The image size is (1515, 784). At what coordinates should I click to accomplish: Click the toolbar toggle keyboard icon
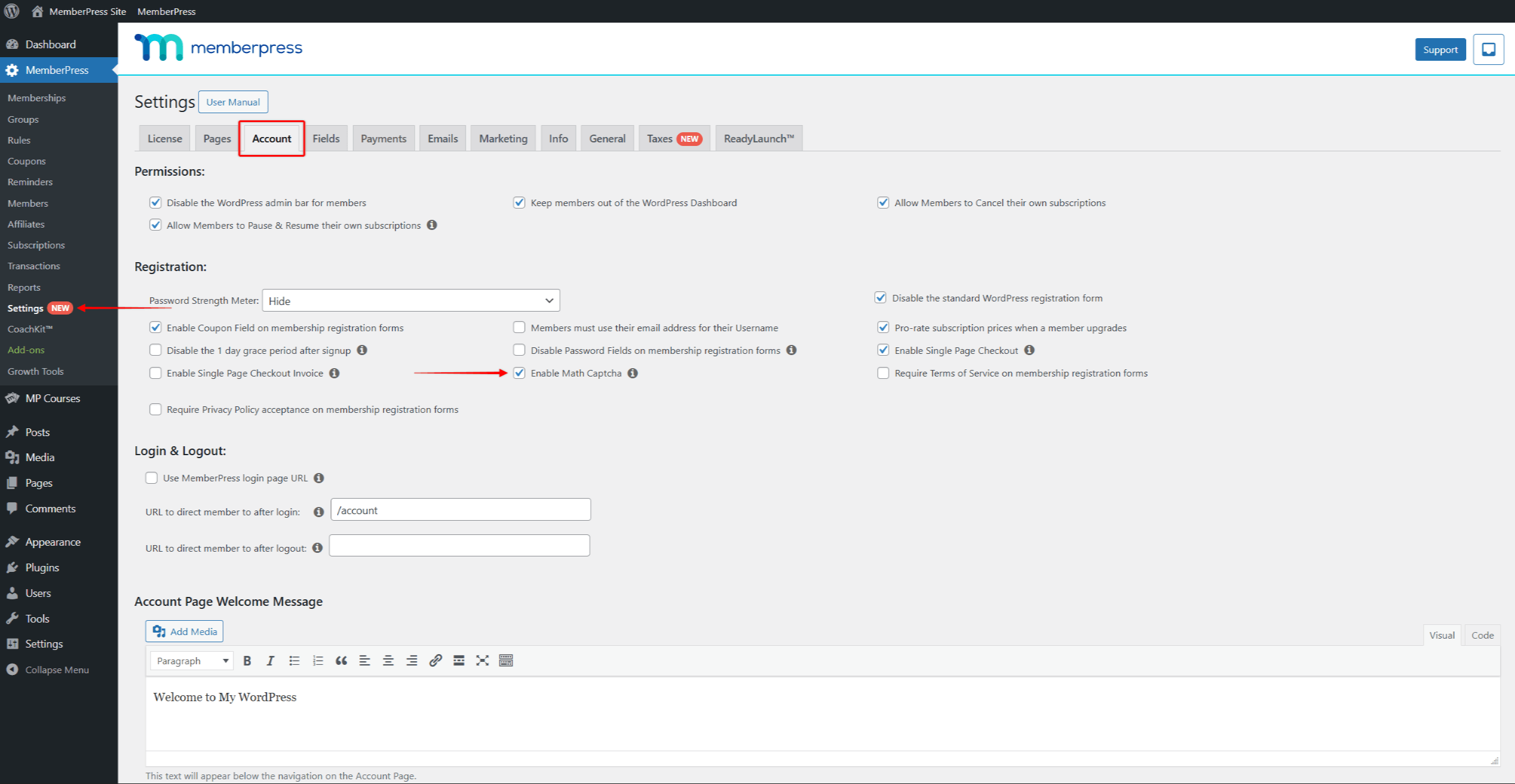click(x=506, y=661)
